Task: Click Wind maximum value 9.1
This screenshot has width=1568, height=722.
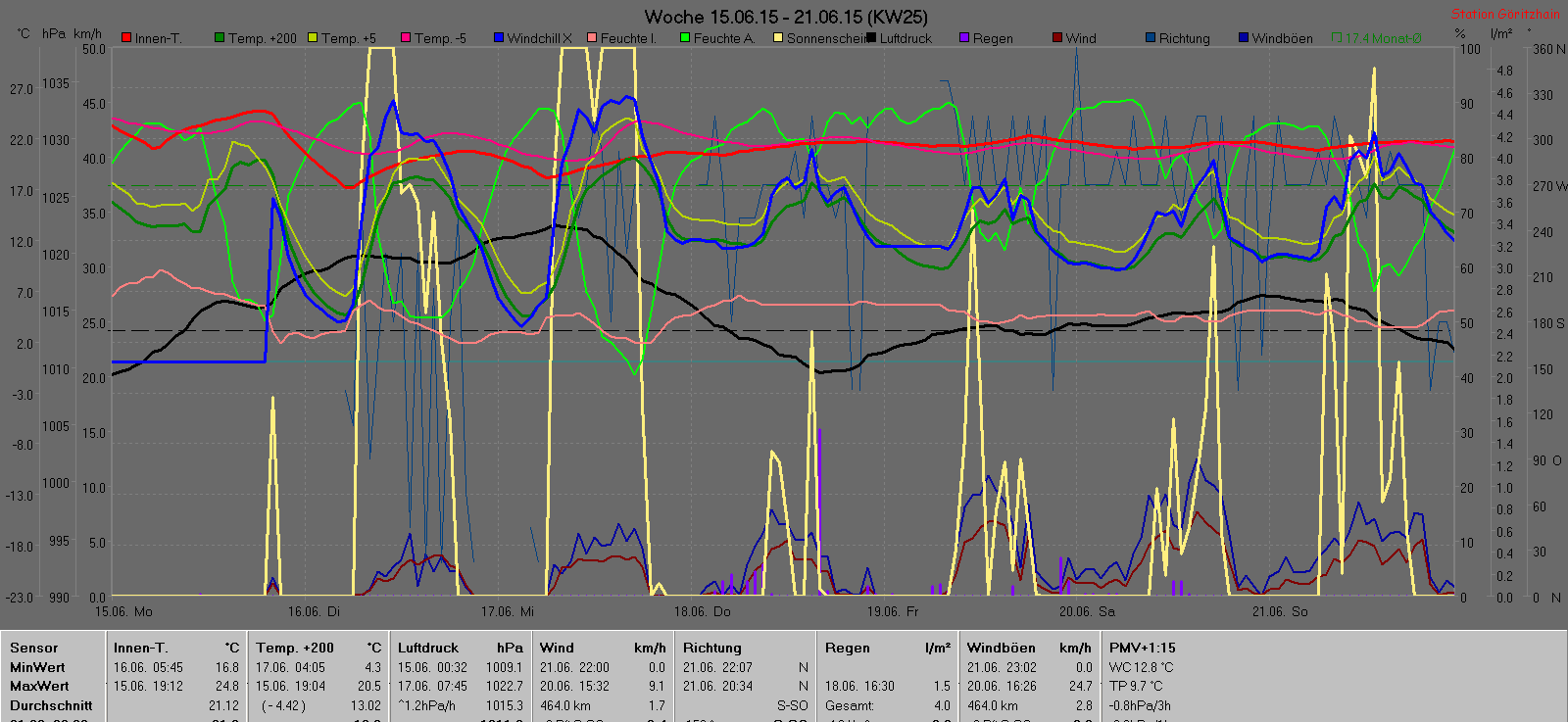Action: tap(657, 686)
